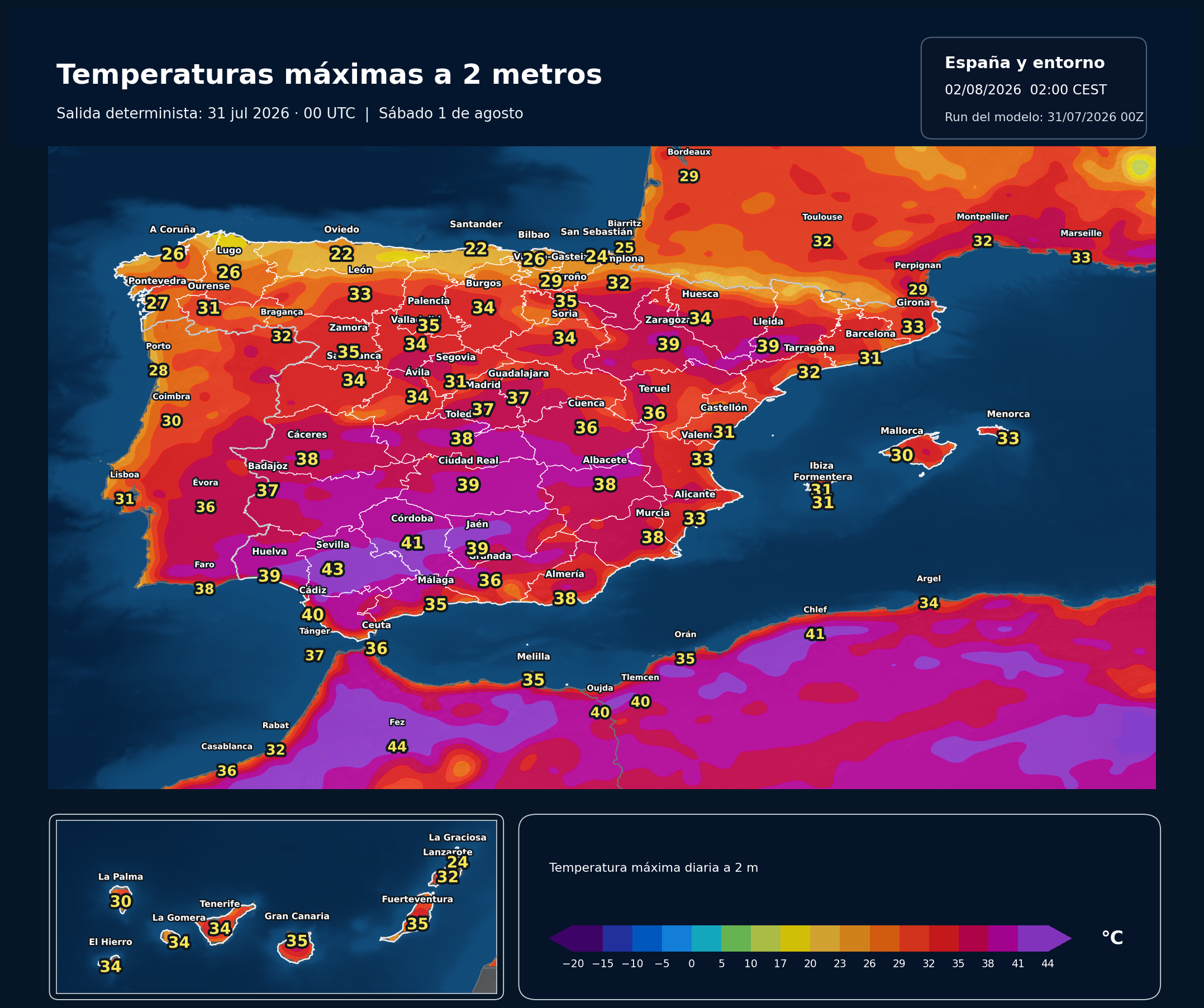Click the Toulouse city label
The height and width of the screenshot is (1008, 1204).
(822, 217)
